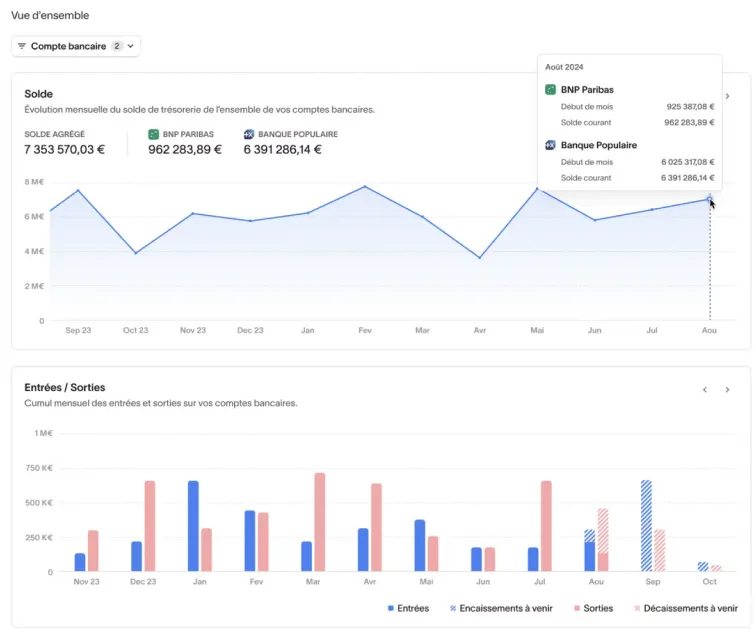This screenshot has width=756, height=638.
Task: Click the pink Sorties bar for Mar
Action: pos(320,522)
